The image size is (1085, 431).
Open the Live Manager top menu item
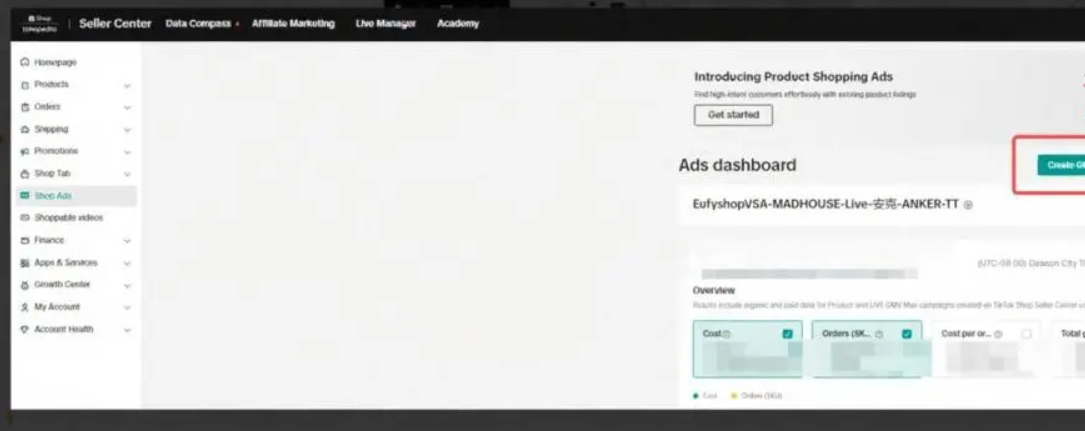(x=385, y=23)
